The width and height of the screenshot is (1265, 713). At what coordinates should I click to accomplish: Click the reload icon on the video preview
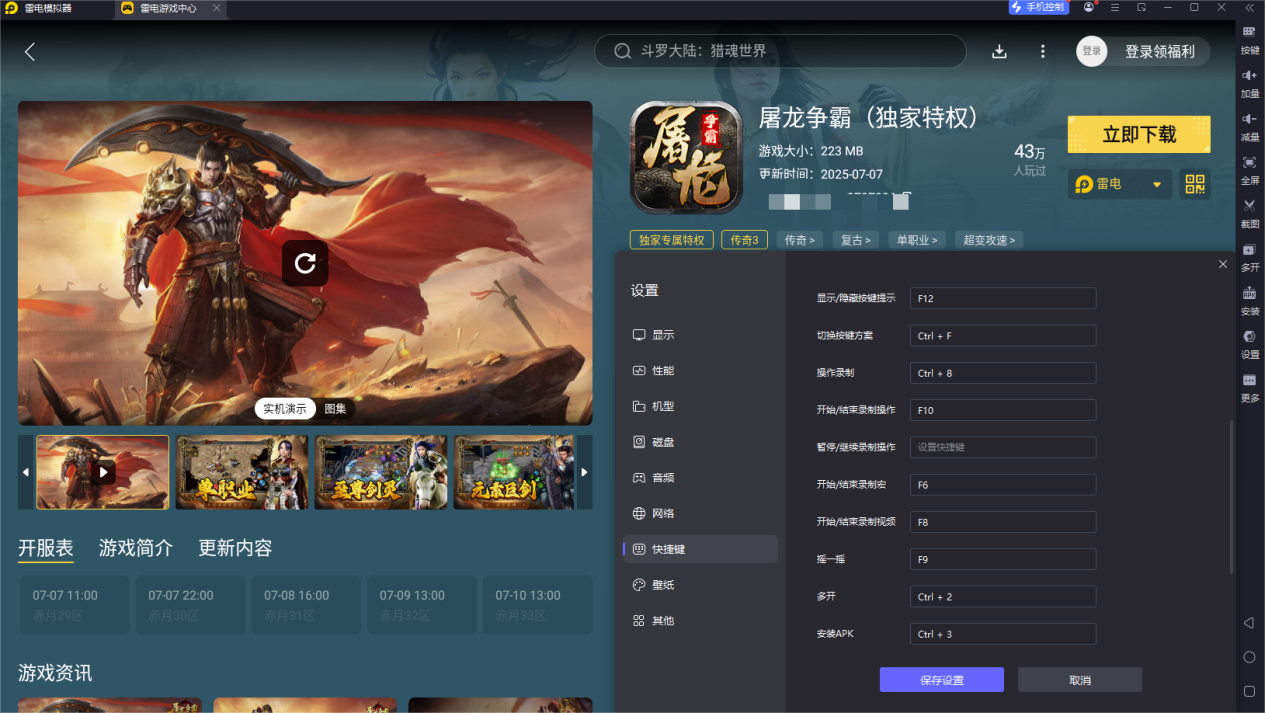[x=305, y=263]
